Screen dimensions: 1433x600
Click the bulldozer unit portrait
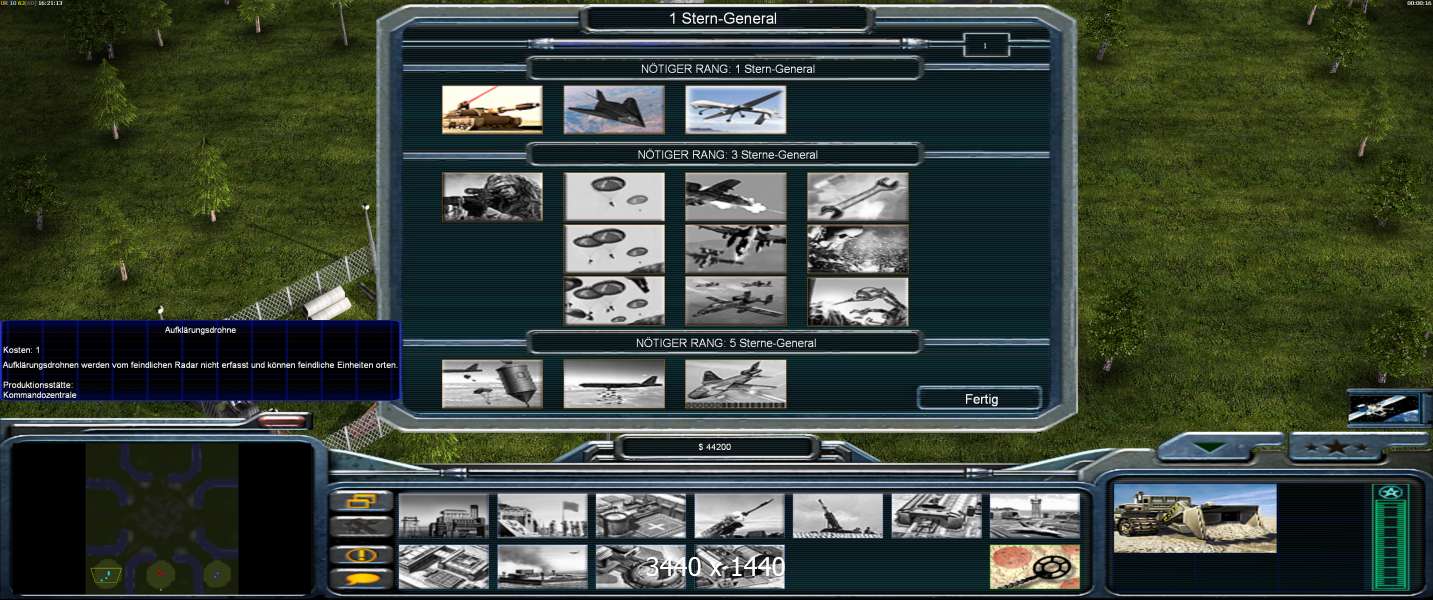coord(1194,518)
